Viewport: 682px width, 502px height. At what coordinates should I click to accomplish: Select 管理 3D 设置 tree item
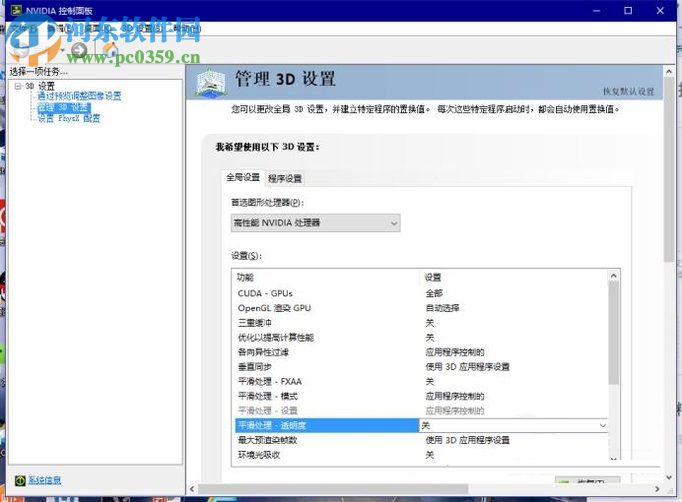point(64,107)
